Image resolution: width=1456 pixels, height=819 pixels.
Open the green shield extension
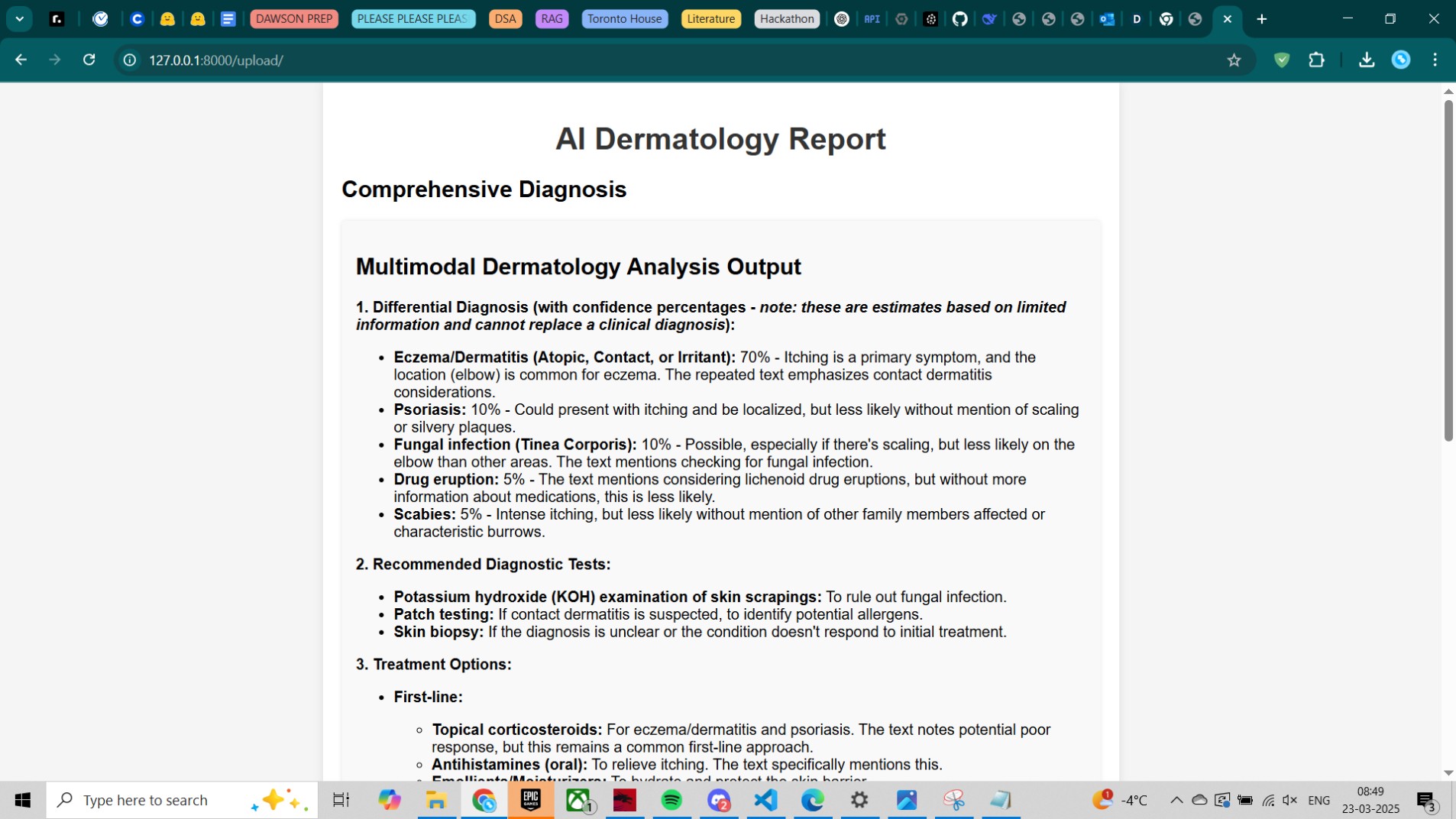click(1282, 60)
